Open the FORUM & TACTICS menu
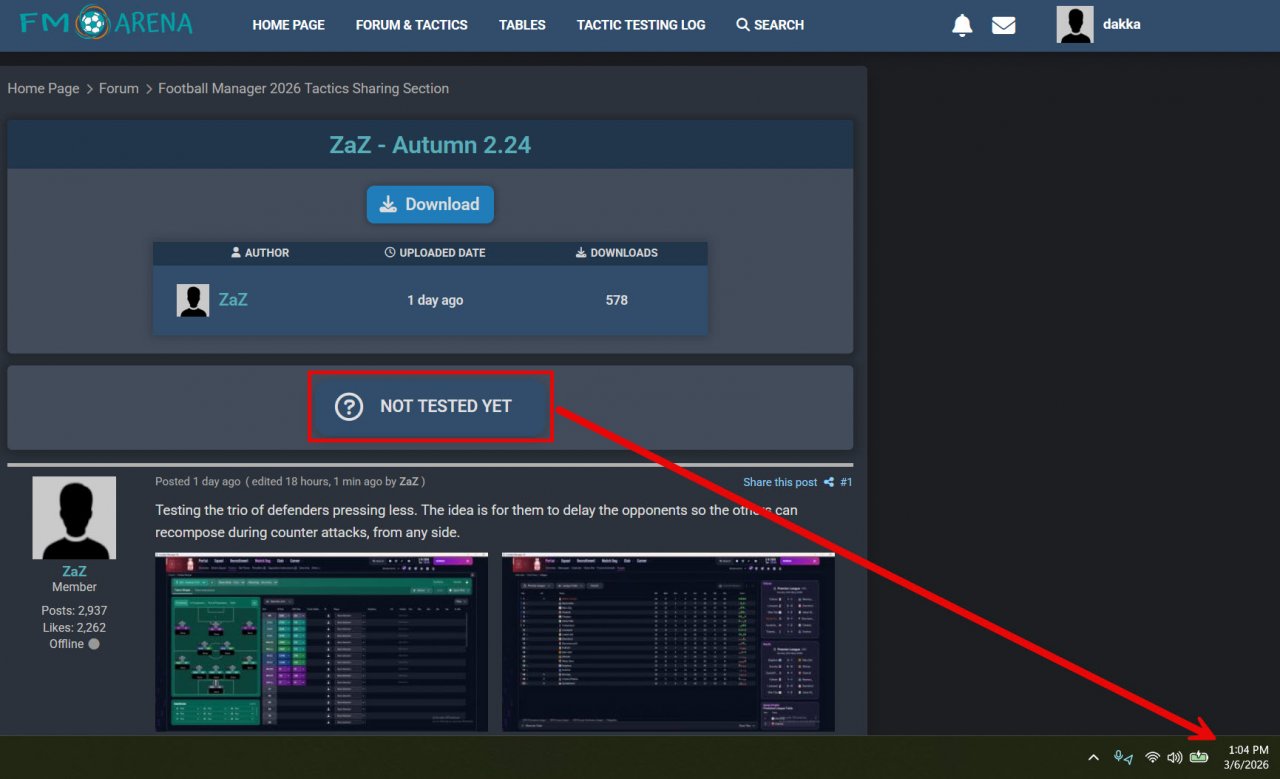1280x779 pixels. point(412,25)
